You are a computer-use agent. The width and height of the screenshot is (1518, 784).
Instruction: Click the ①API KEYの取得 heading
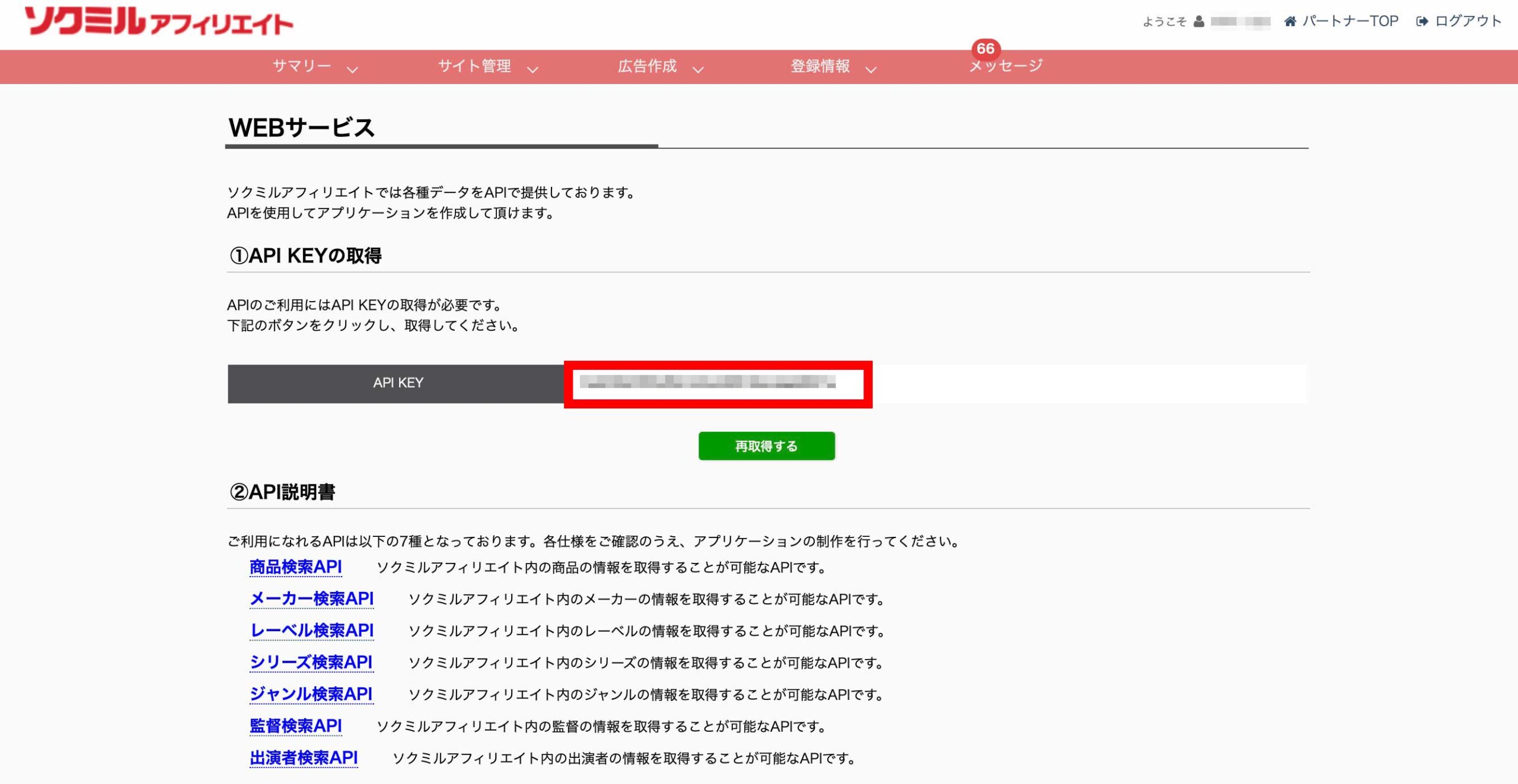[305, 255]
